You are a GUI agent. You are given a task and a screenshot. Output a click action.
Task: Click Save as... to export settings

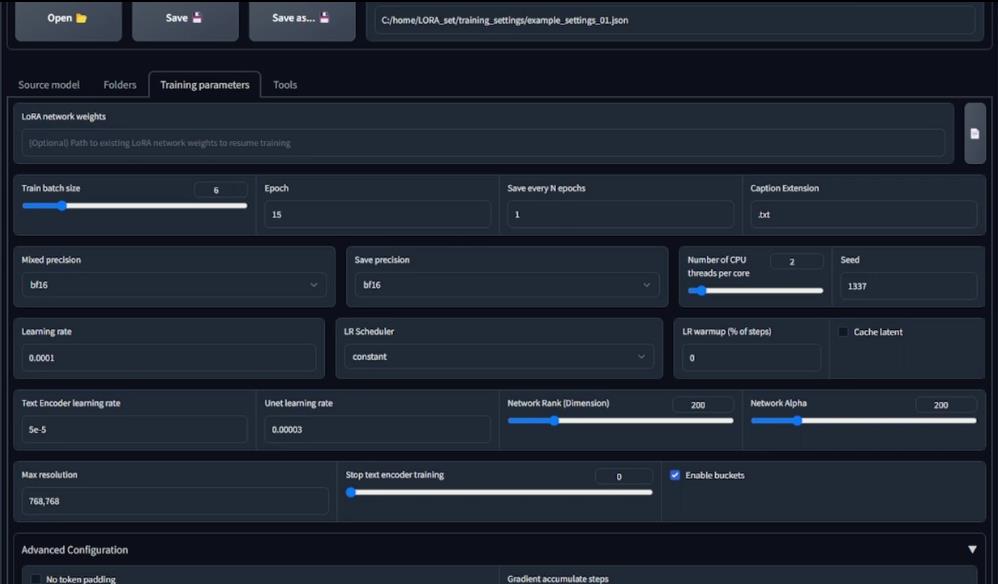pyautogui.click(x=301, y=17)
